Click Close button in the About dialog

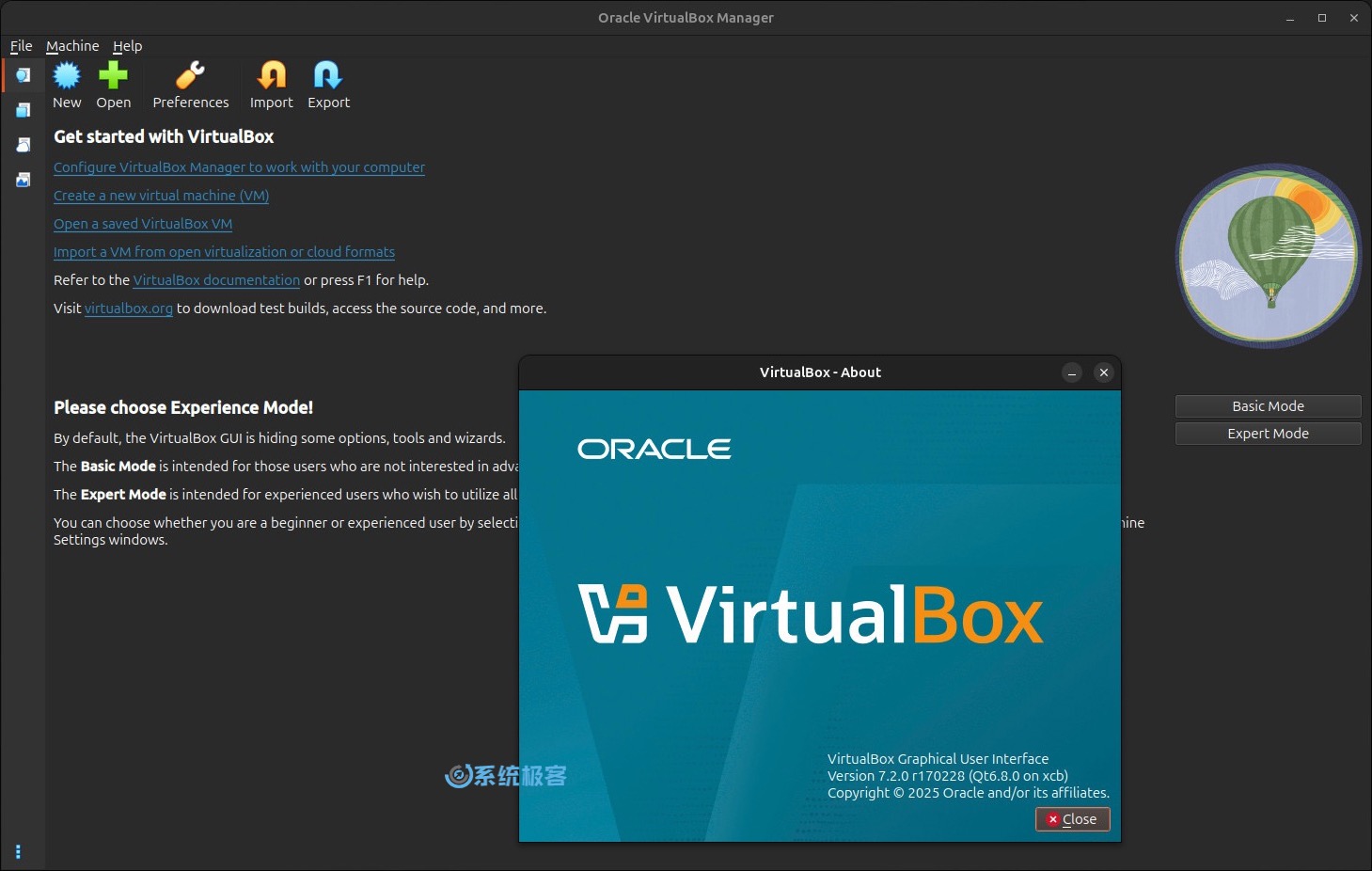coord(1073,819)
